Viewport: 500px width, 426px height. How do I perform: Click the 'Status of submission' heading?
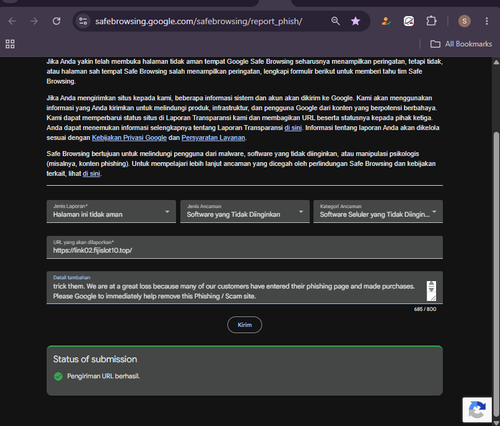[95, 359]
